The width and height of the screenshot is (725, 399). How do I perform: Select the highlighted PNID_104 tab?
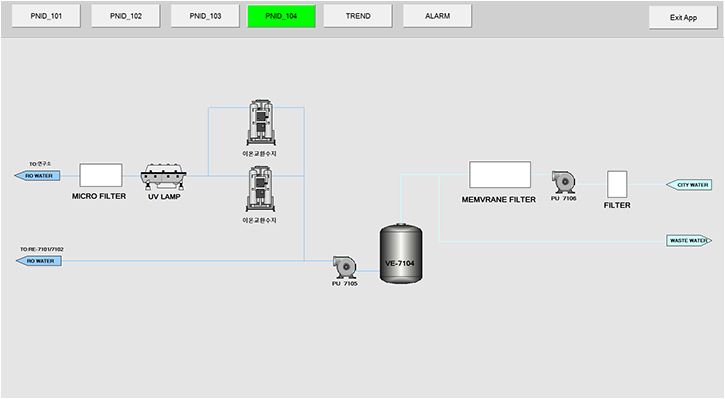(x=281, y=16)
